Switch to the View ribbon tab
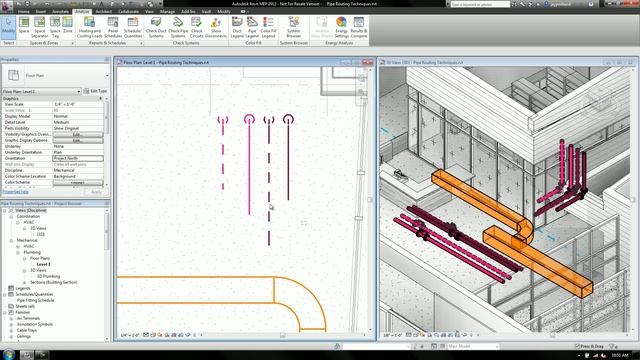Image resolution: width=640 pixels, height=360 pixels. (149, 11)
